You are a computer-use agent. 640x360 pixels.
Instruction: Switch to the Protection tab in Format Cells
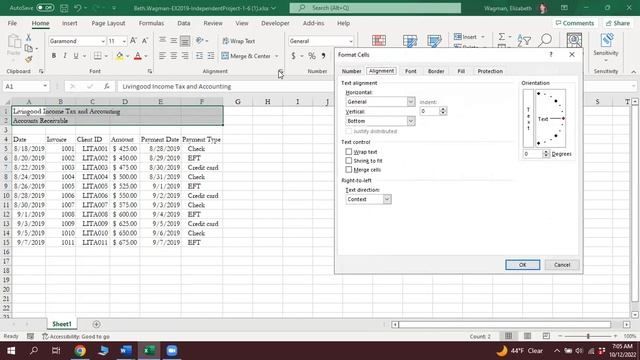click(490, 71)
